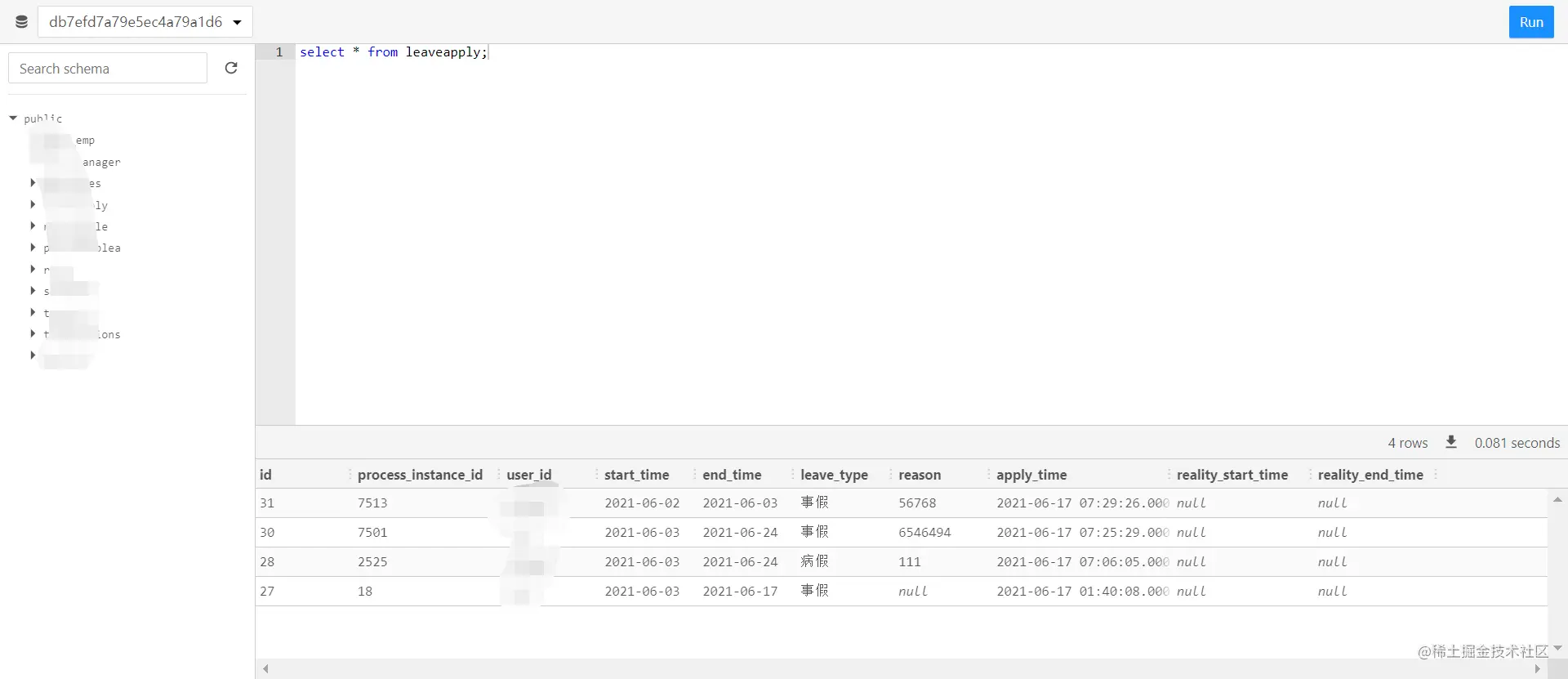Refresh the schema list
This screenshot has height=679, width=1568.
231,68
